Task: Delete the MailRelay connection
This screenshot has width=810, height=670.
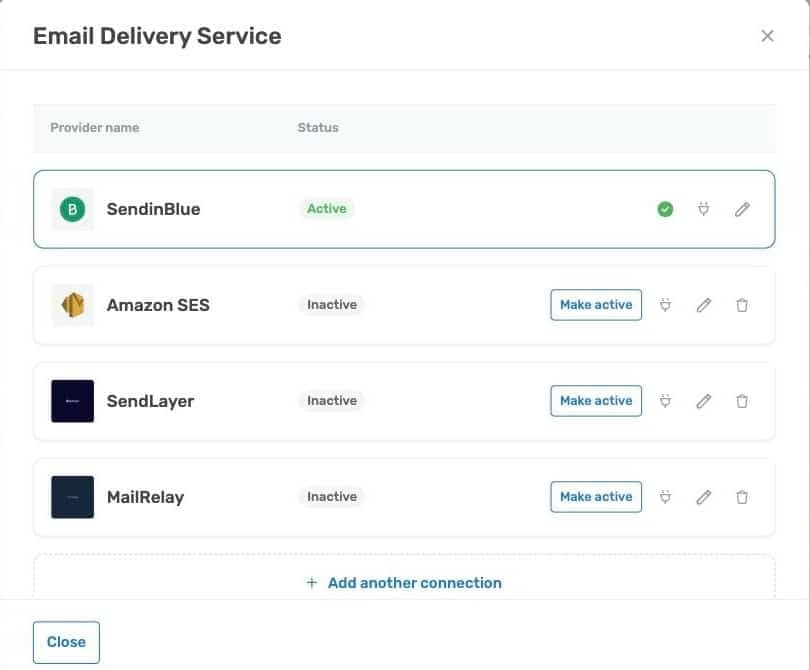Action: pyautogui.click(x=742, y=497)
